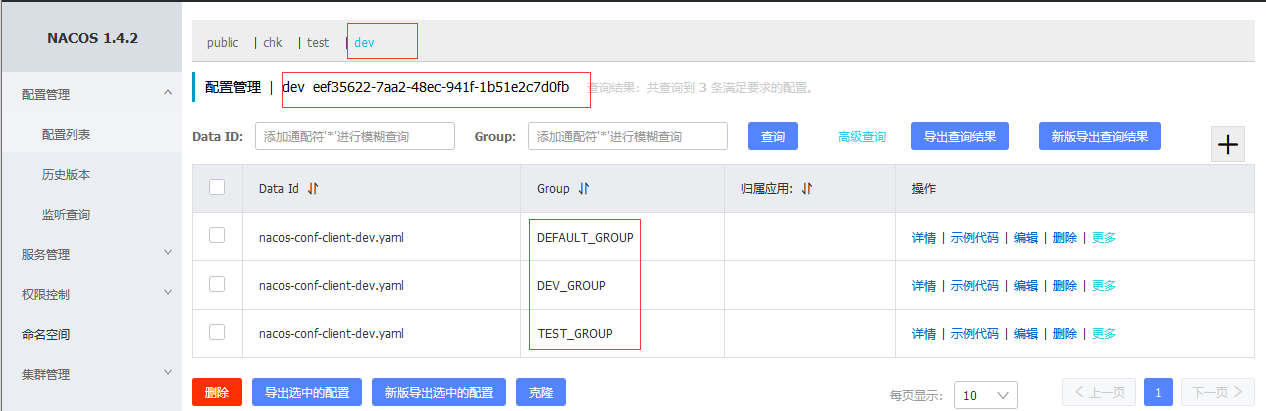Sort the 归属应用 column using arrows icon
Screen dimensions: 1266x411
click(x=807, y=188)
